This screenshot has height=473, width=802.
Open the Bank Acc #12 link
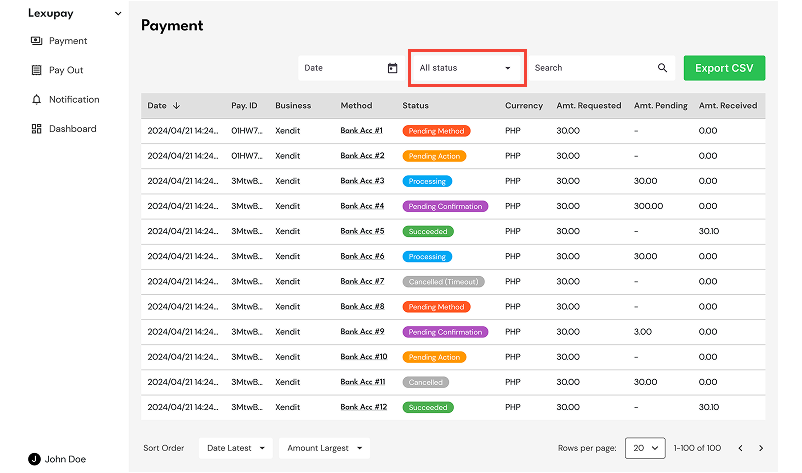(364, 407)
